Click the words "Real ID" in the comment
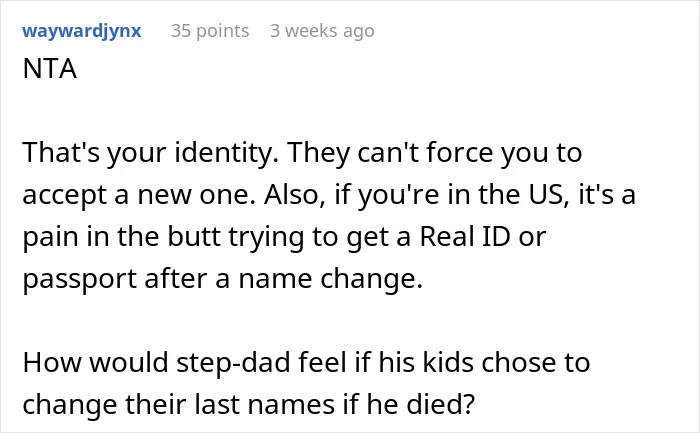This screenshot has height=433, width=700. coord(464,237)
